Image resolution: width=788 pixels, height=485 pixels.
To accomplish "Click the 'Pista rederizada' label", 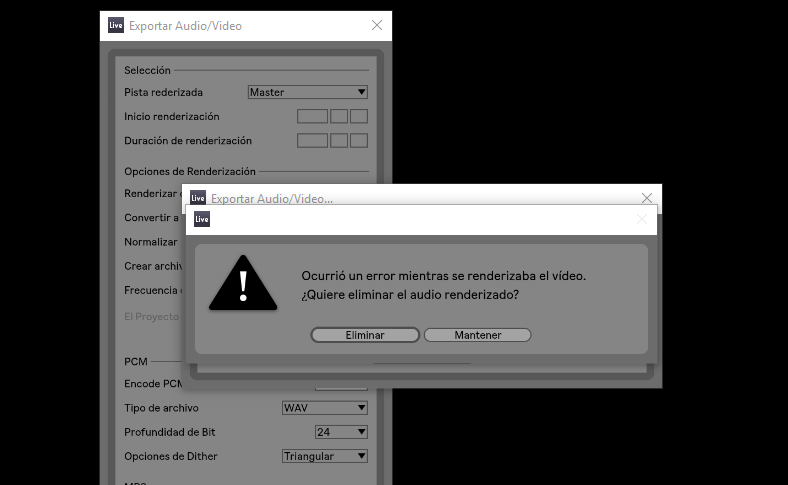I will tap(163, 92).
